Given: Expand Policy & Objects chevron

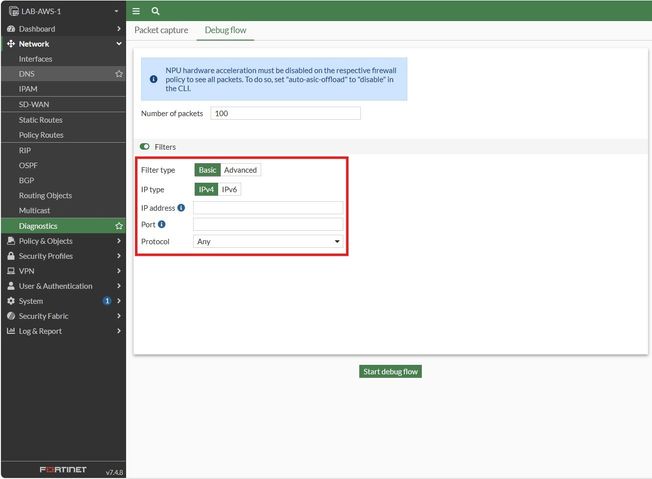Looking at the screenshot, I should [119, 241].
